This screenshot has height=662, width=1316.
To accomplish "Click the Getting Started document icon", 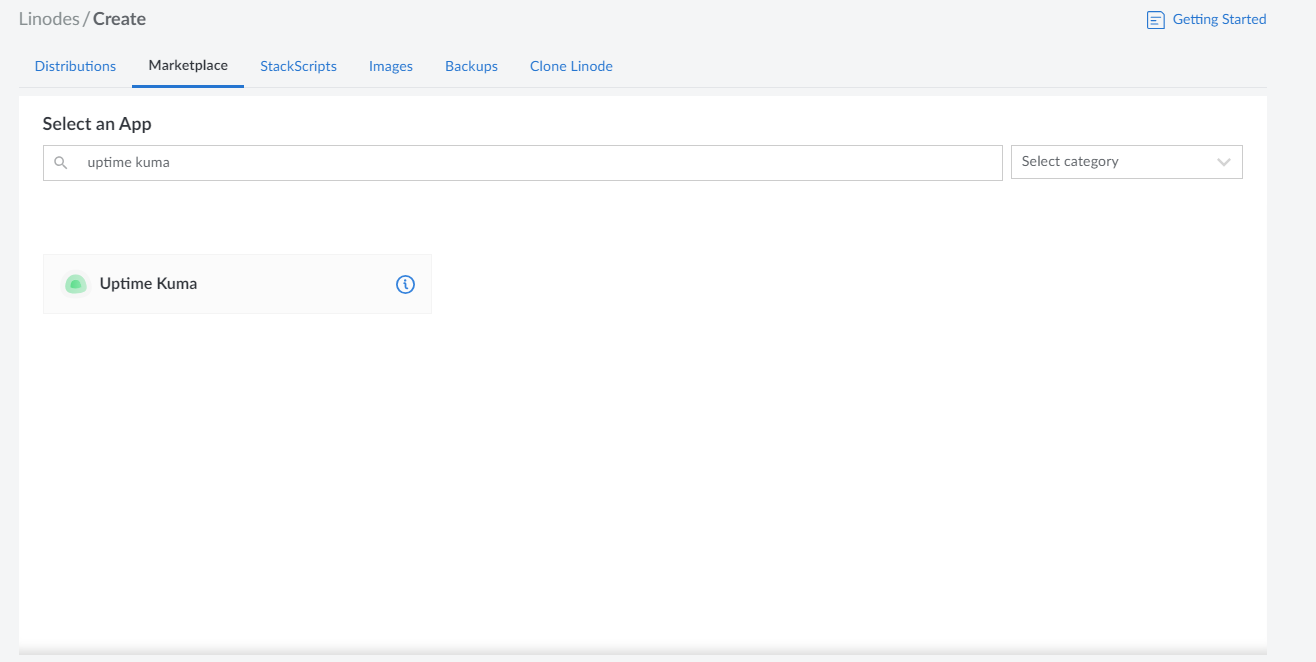I will [1155, 20].
